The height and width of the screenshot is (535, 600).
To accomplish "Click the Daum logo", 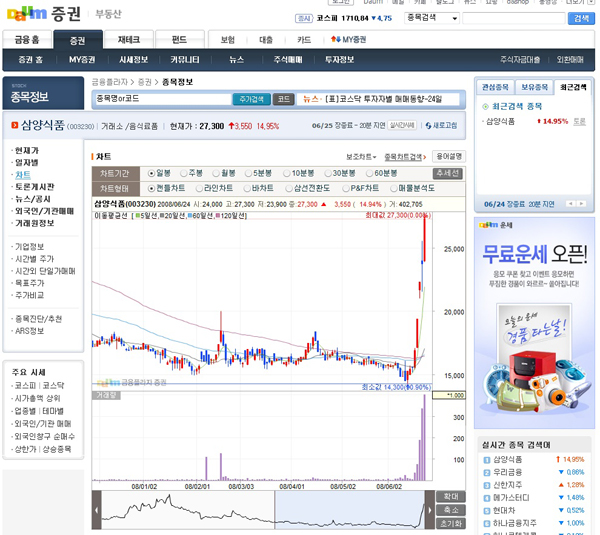I will tap(26, 14).
